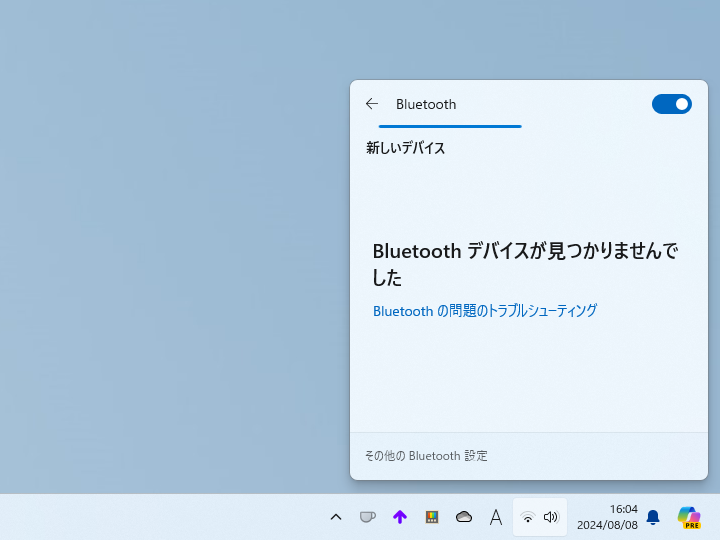
Task: Click the Wi-Fi network tray icon
Action: (528, 518)
